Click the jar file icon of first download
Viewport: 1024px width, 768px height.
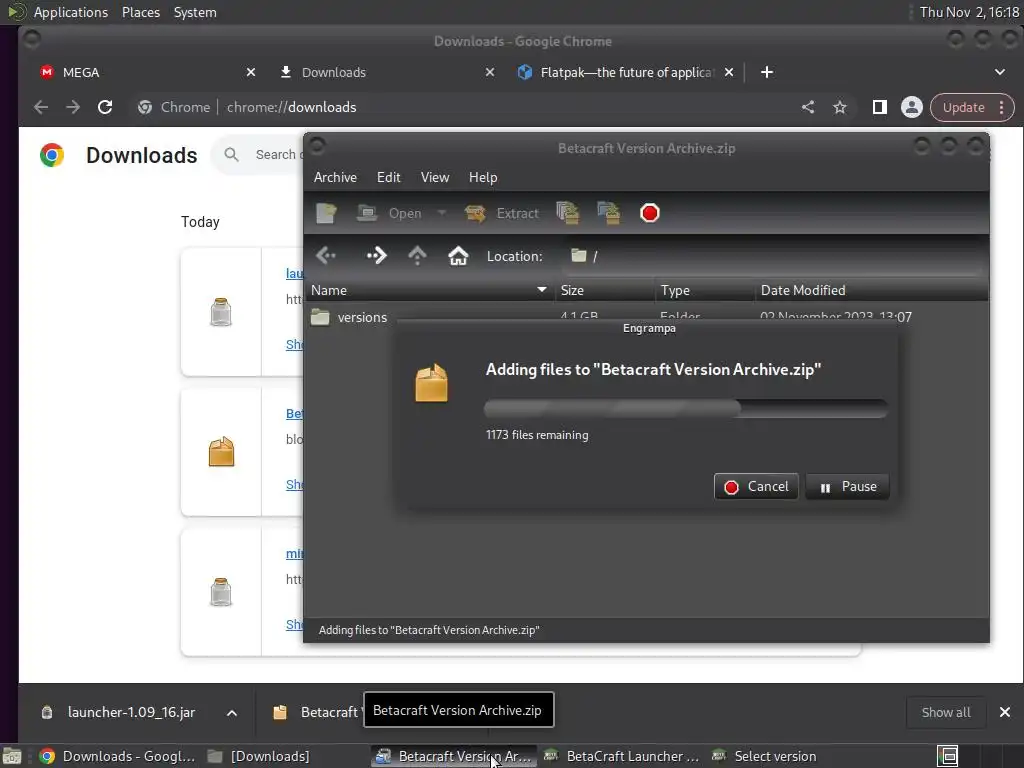pyautogui.click(x=221, y=312)
